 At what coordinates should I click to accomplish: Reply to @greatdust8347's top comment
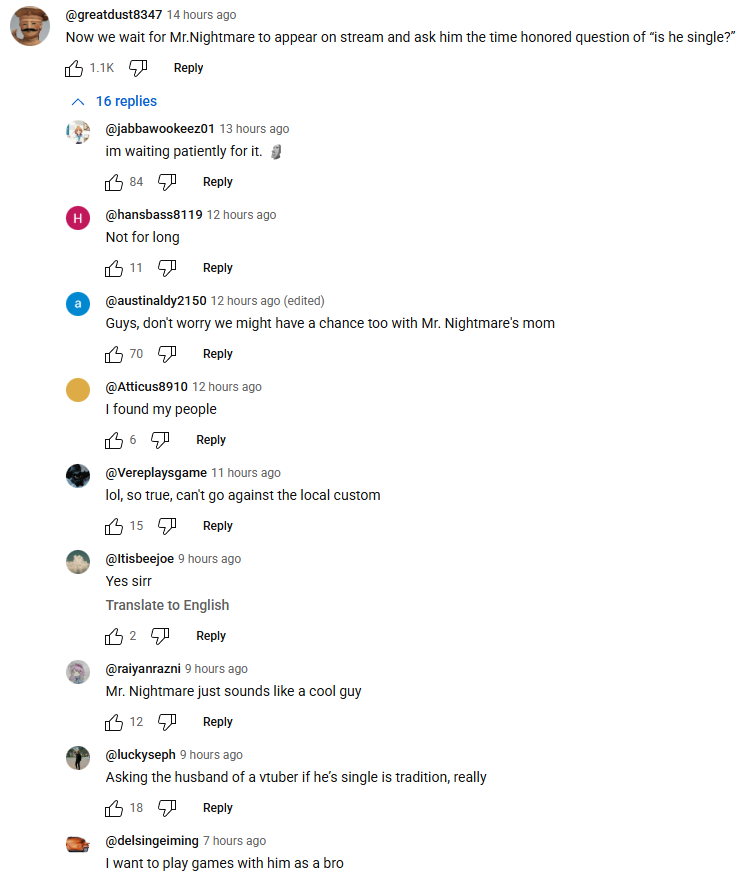pos(188,68)
